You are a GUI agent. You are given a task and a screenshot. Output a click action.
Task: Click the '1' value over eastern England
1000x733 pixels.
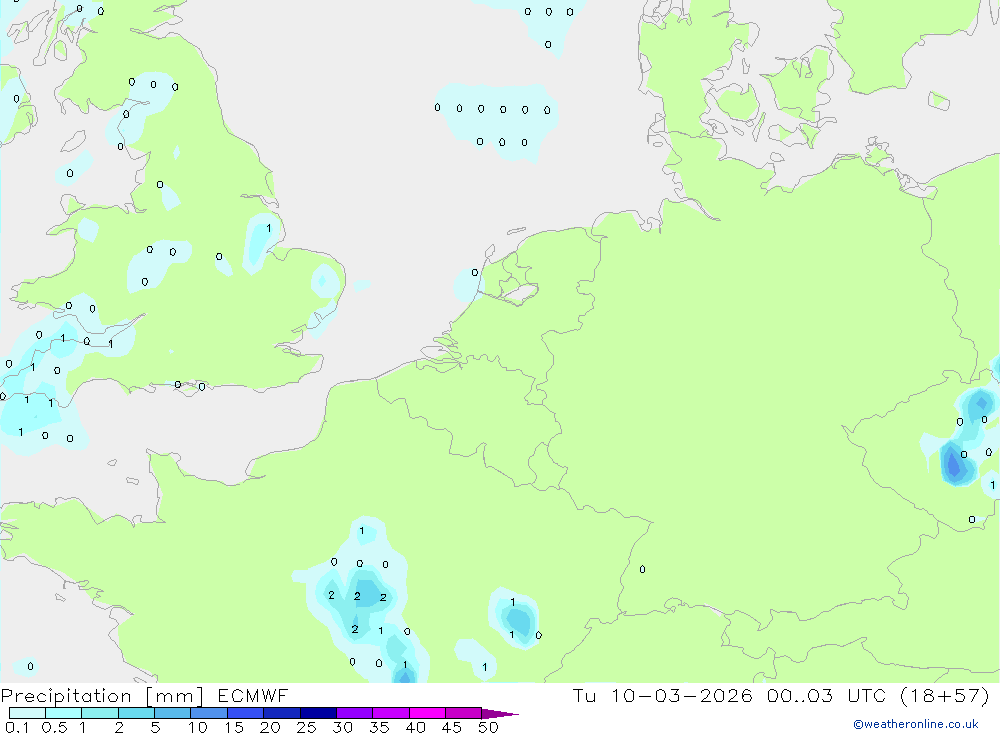pyautogui.click(x=268, y=228)
